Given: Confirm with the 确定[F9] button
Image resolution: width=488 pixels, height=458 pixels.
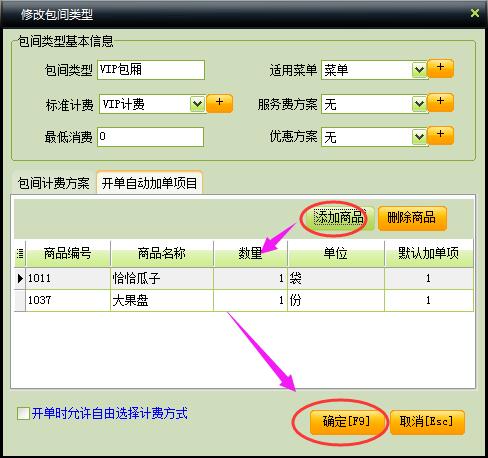Looking at the screenshot, I should [x=347, y=422].
